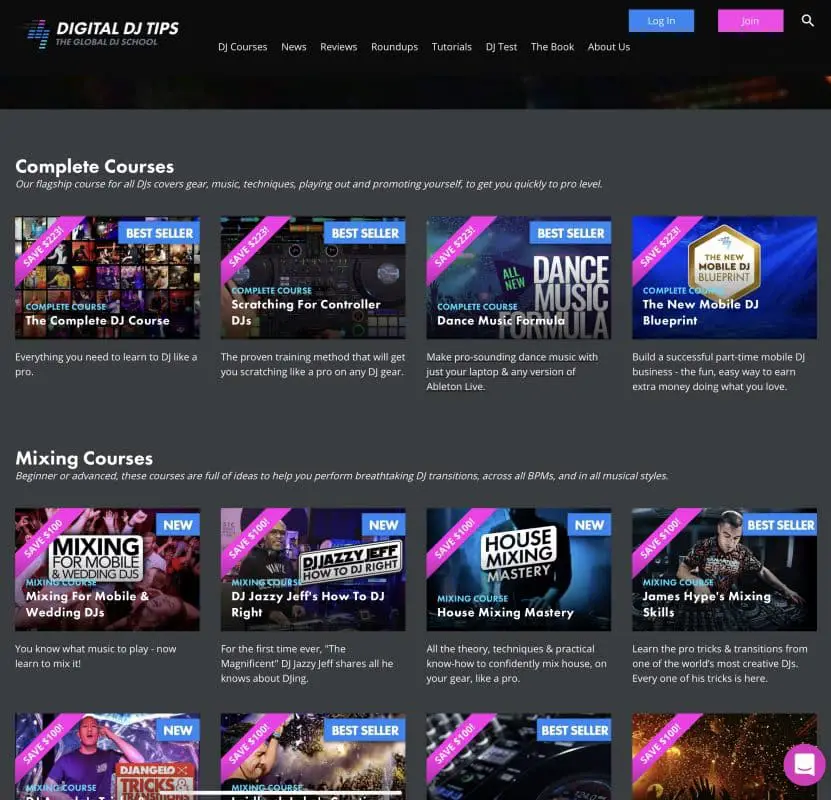Viewport: 831px width, 800px height.
Task: Select Roundups in the navigation
Action: (x=394, y=47)
